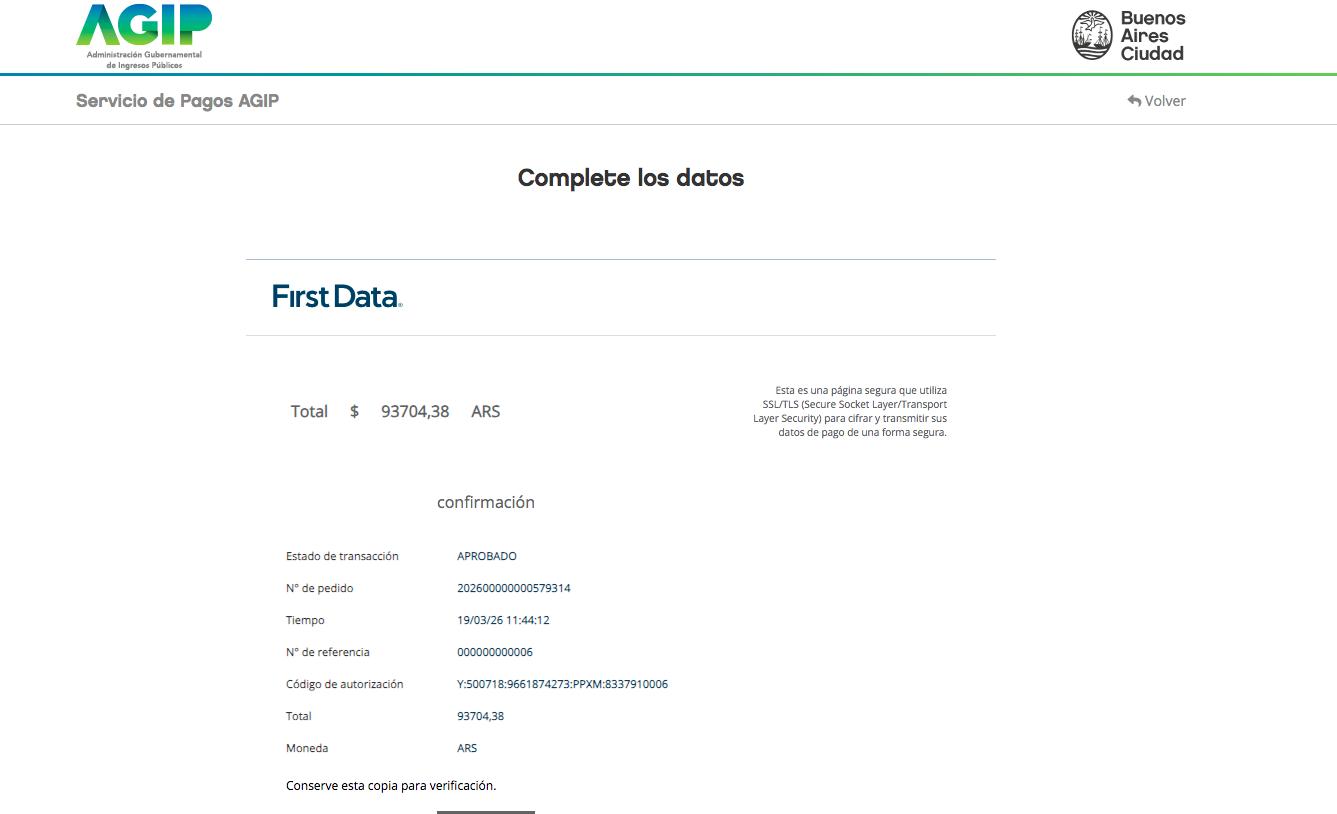Screen dimensions: 1337x814
Task: Click the confirmación heading
Action: pyautogui.click(x=486, y=502)
